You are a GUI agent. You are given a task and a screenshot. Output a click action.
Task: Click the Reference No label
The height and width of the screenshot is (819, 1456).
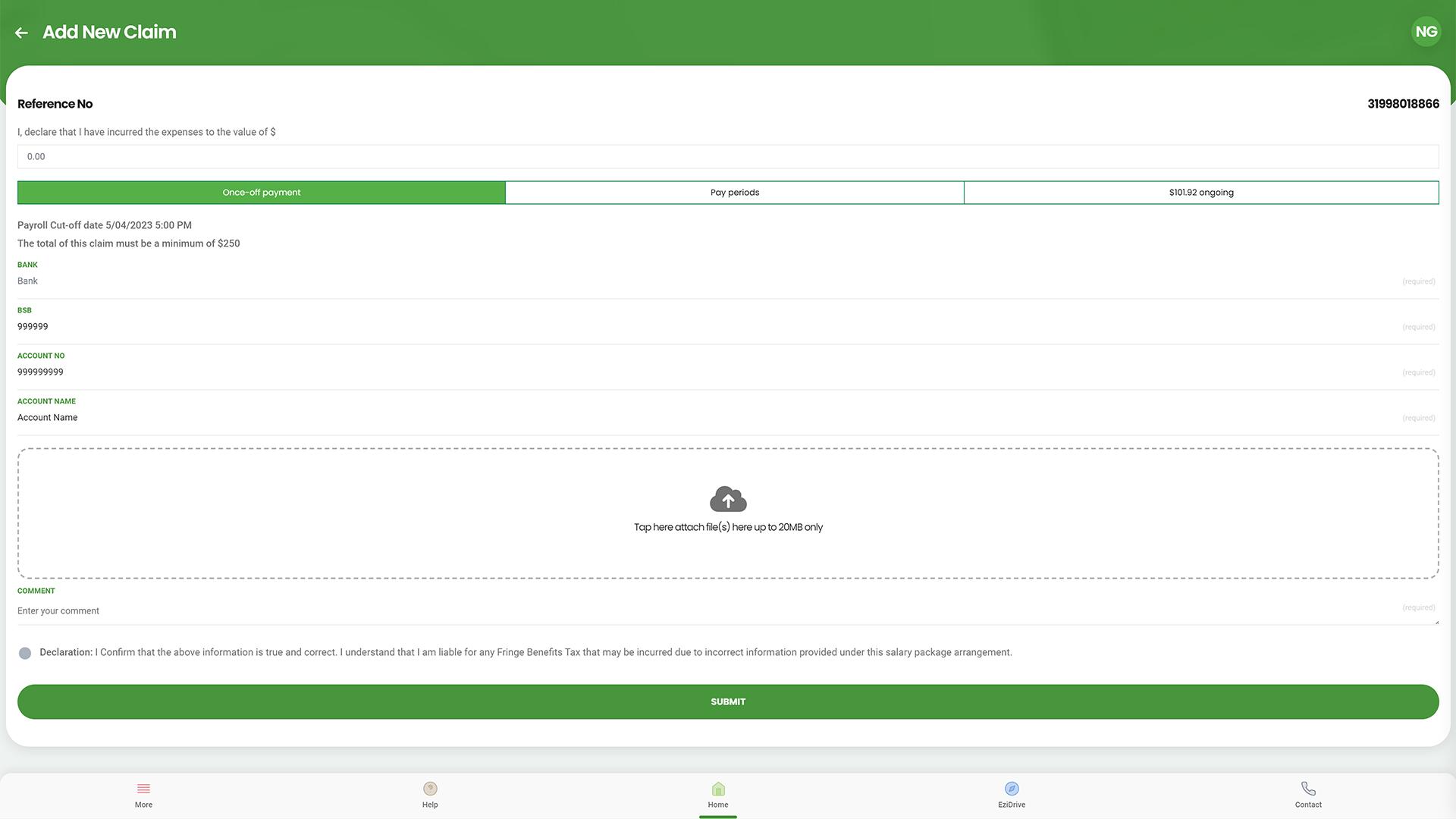click(x=55, y=104)
